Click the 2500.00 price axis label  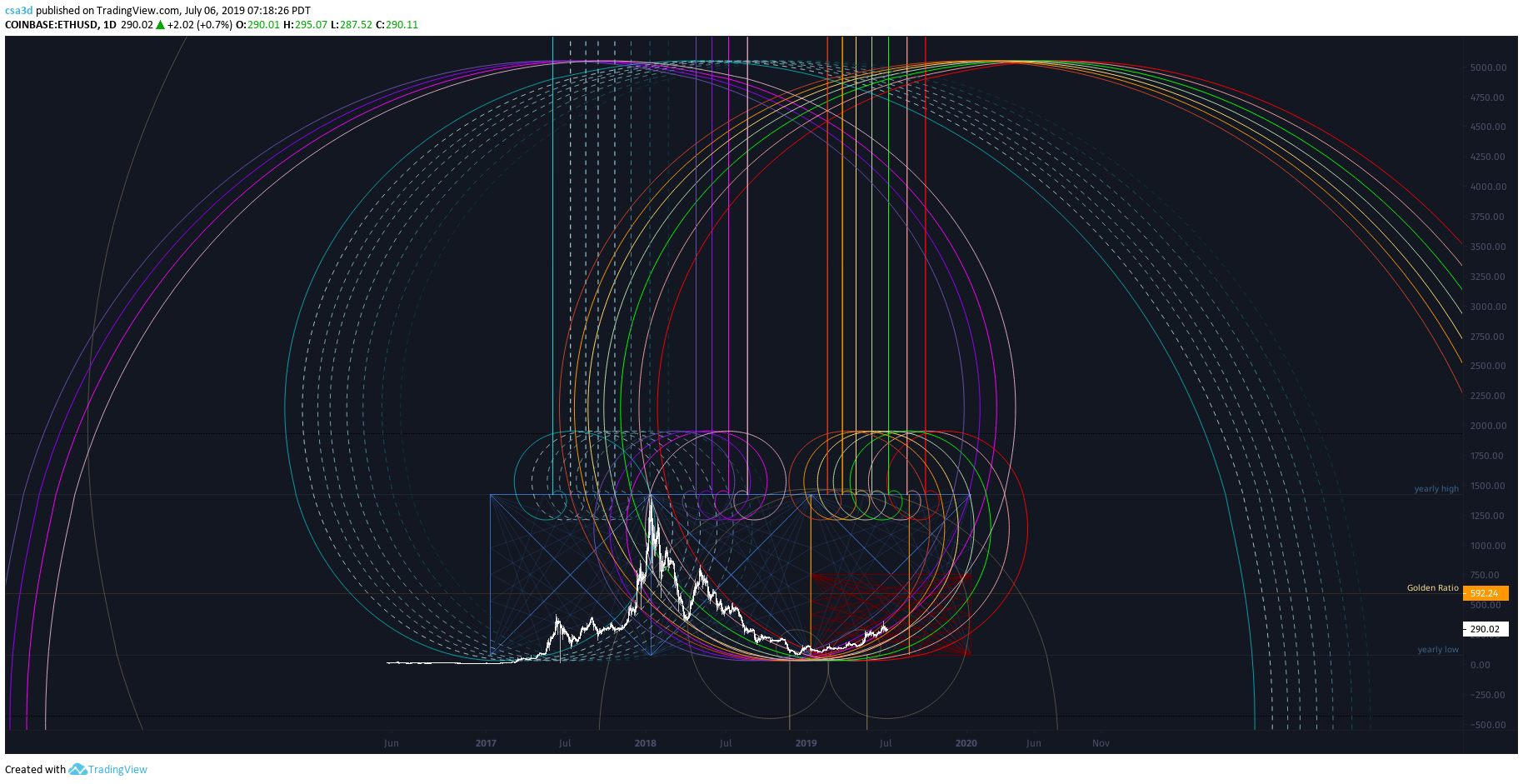(x=1488, y=366)
